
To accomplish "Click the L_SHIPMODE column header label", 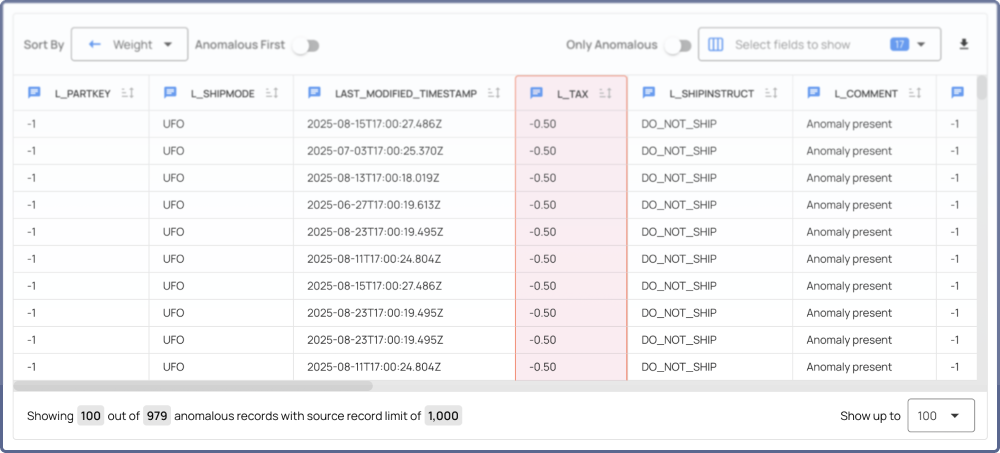I will [223, 94].
